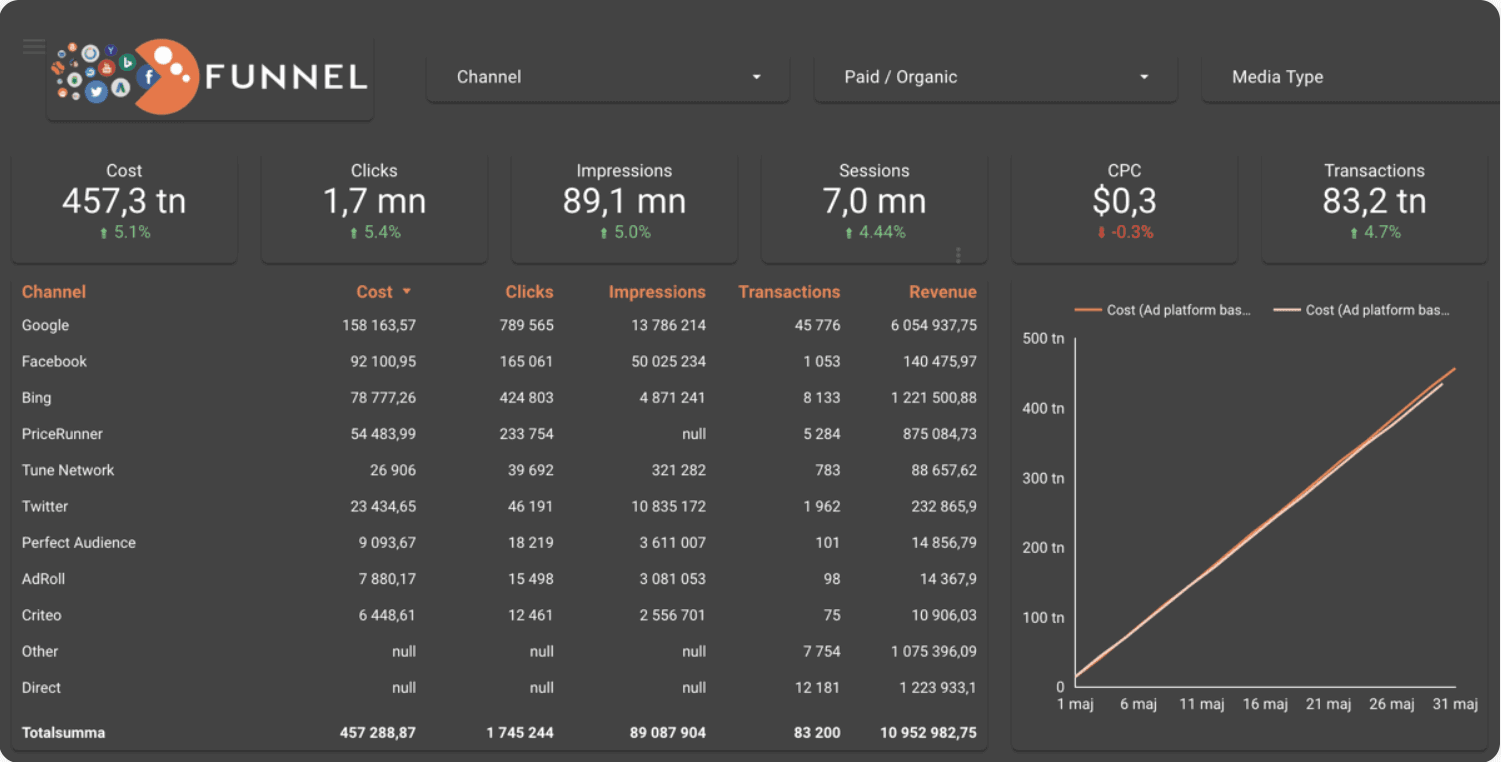Viewport: 1501px width, 762px height.
Task: Select the Bing channel row
Action: coord(499,398)
